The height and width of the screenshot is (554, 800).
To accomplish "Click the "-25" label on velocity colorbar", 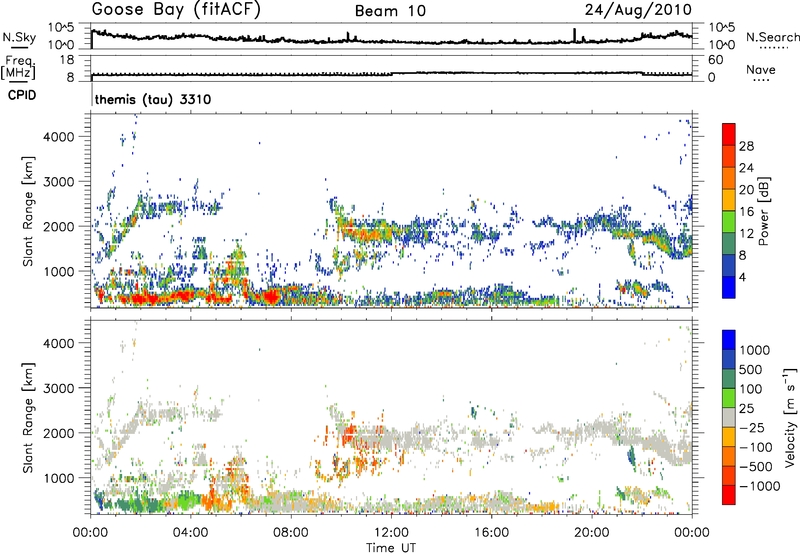I will pos(752,428).
